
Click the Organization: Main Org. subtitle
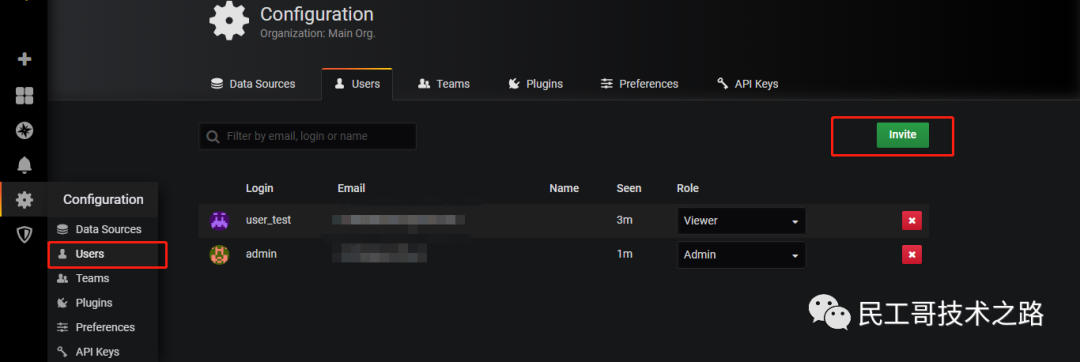(x=318, y=33)
